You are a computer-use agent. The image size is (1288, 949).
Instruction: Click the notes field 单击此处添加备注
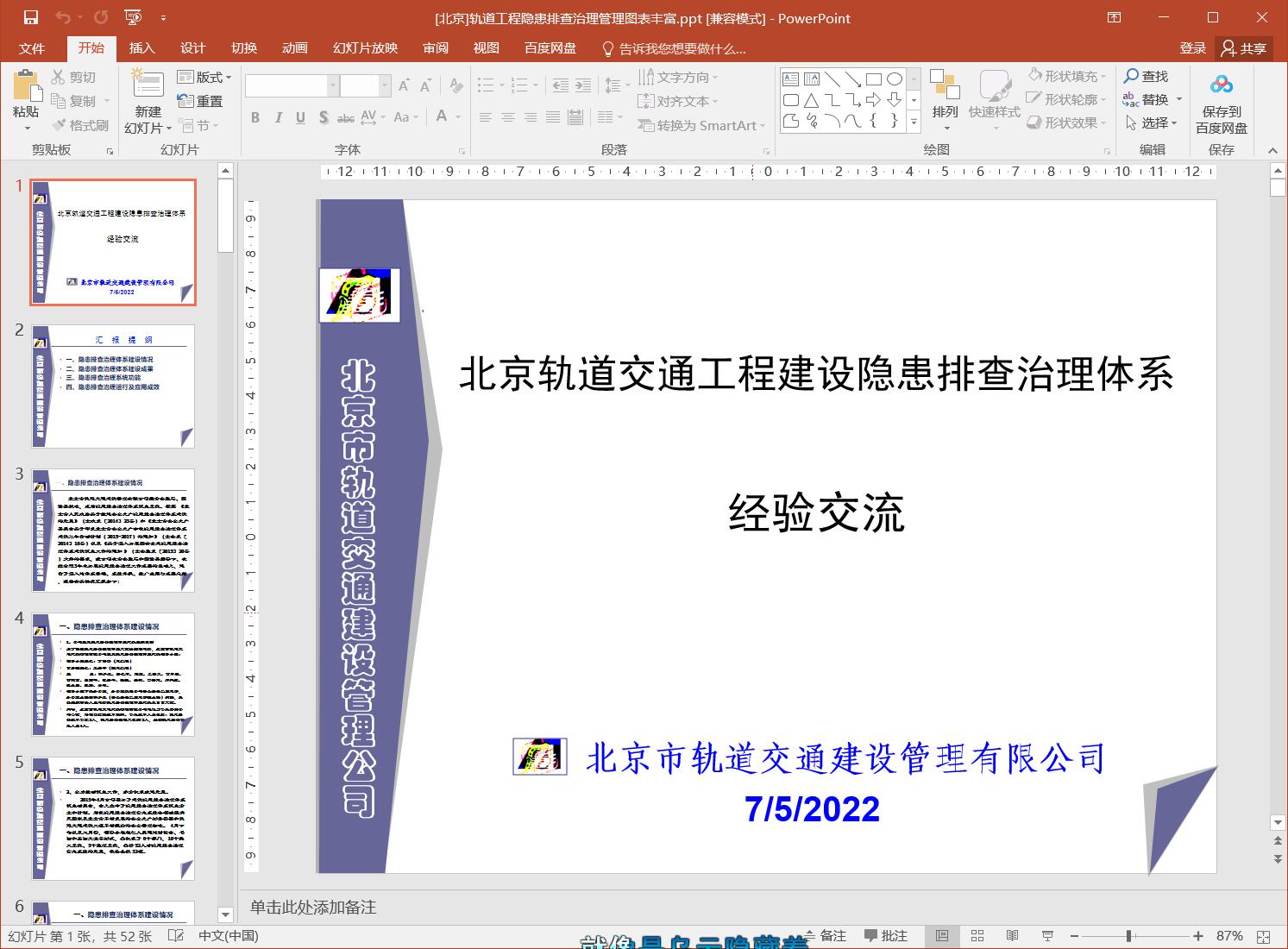(313, 907)
